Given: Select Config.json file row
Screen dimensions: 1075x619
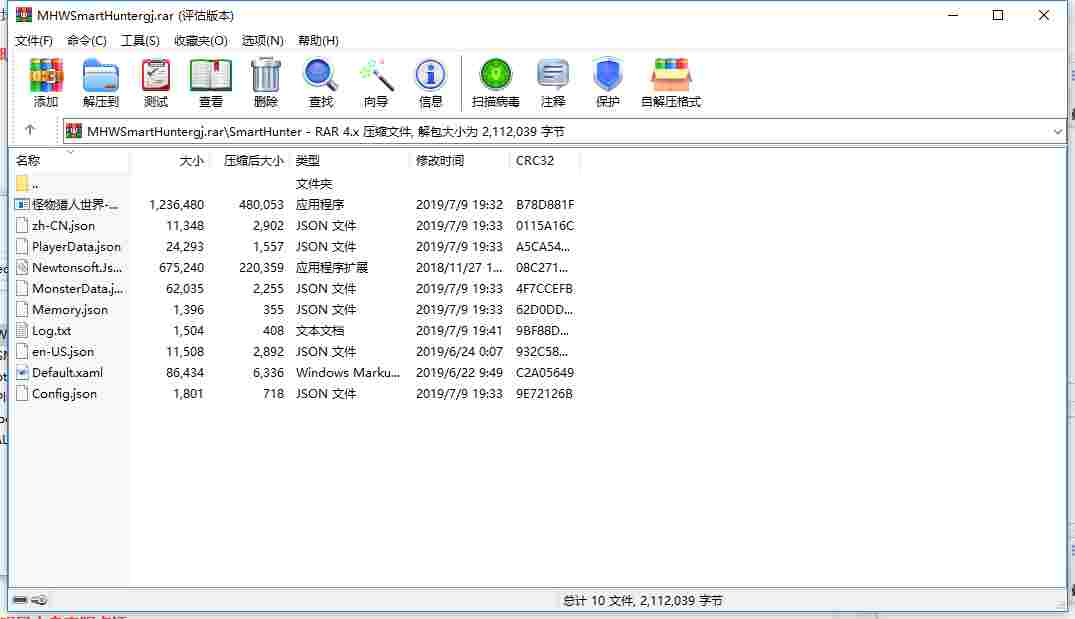Looking at the screenshot, I should click(294, 393).
